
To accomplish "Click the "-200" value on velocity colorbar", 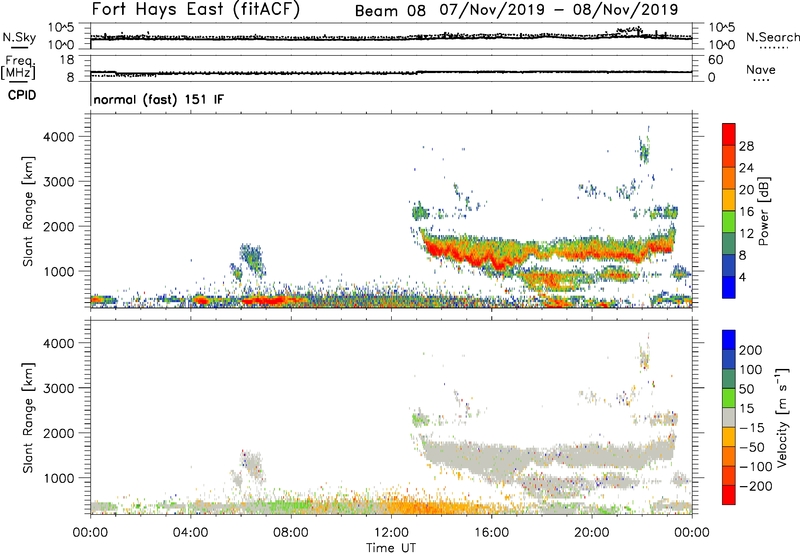I will coord(756,486).
